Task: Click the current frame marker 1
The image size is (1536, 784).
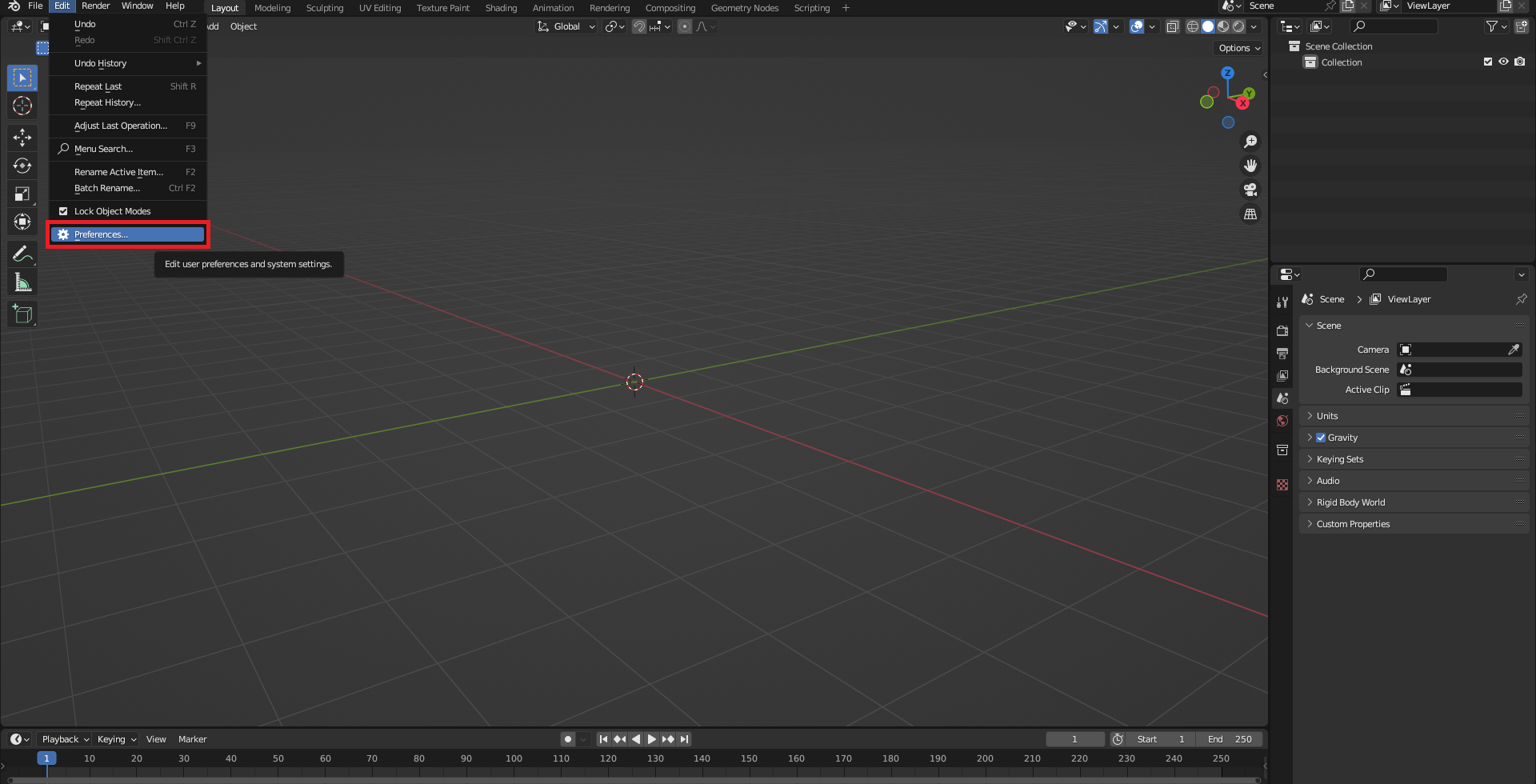Action: 46,758
